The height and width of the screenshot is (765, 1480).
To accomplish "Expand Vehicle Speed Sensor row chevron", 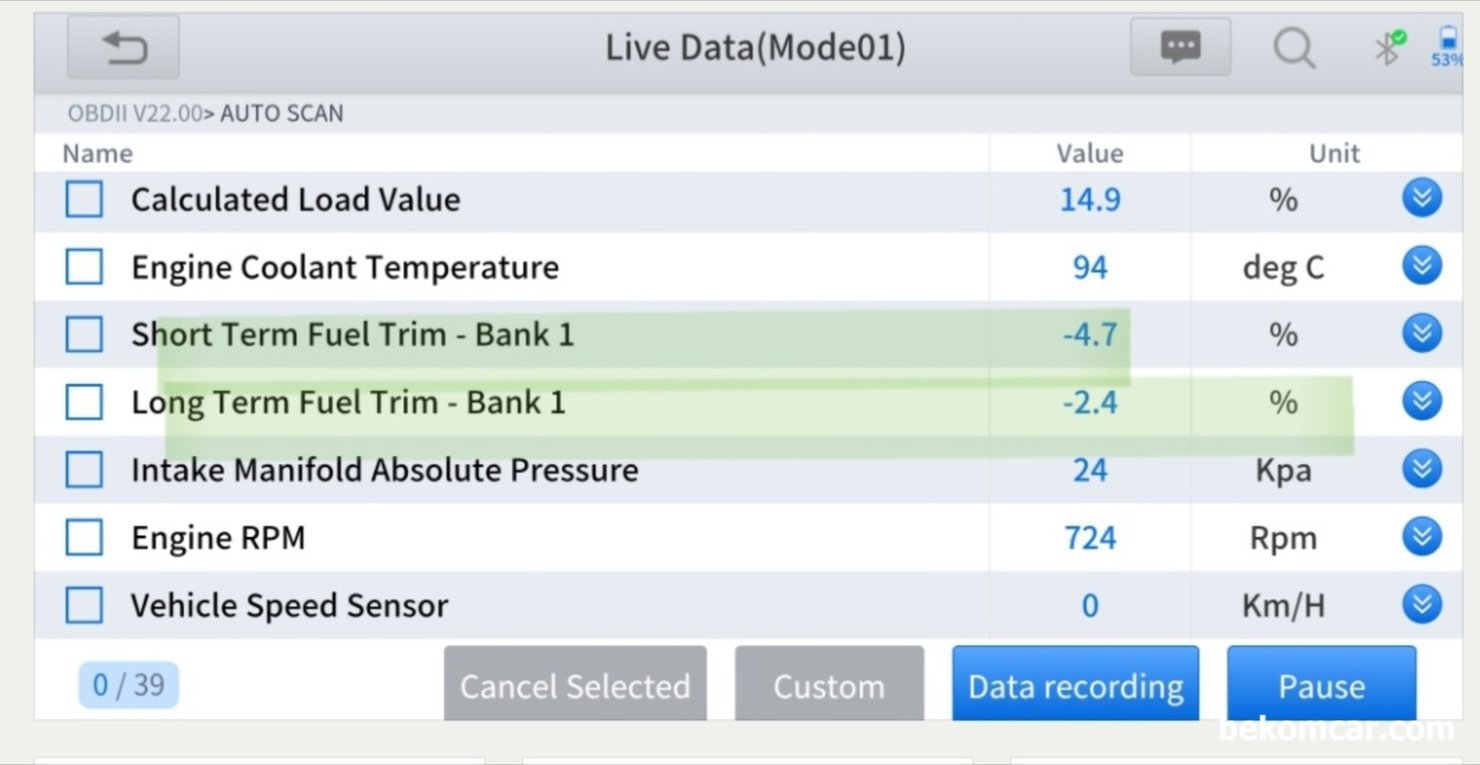I will pos(1421,604).
